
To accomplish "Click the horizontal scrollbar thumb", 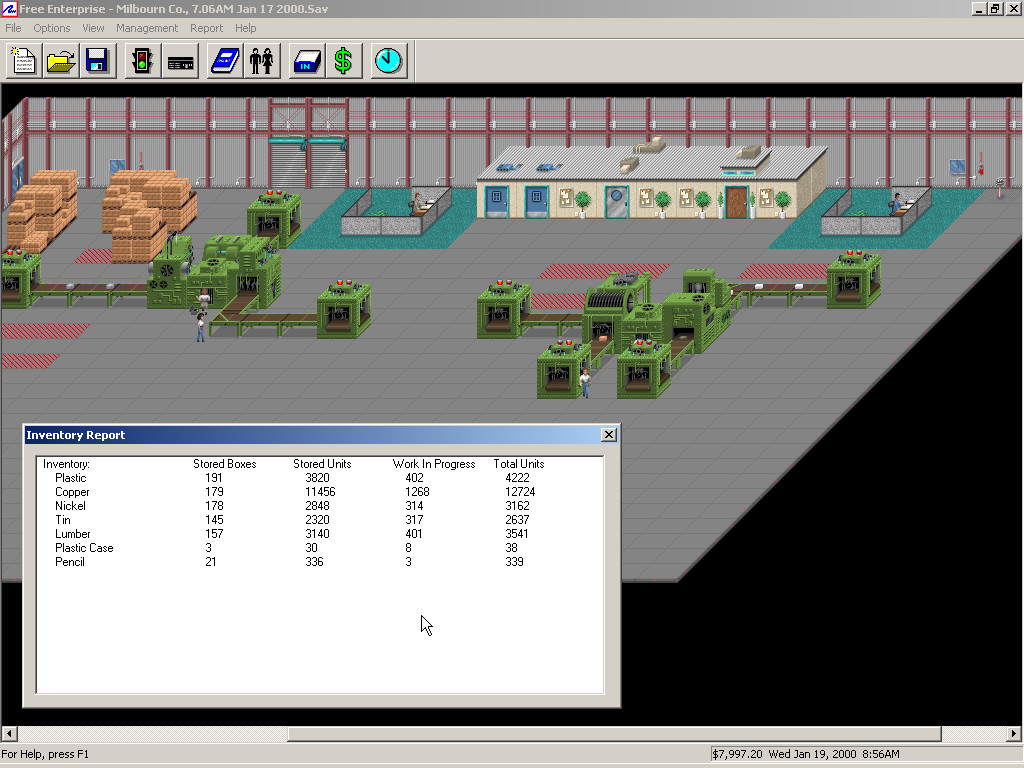I will [615, 733].
